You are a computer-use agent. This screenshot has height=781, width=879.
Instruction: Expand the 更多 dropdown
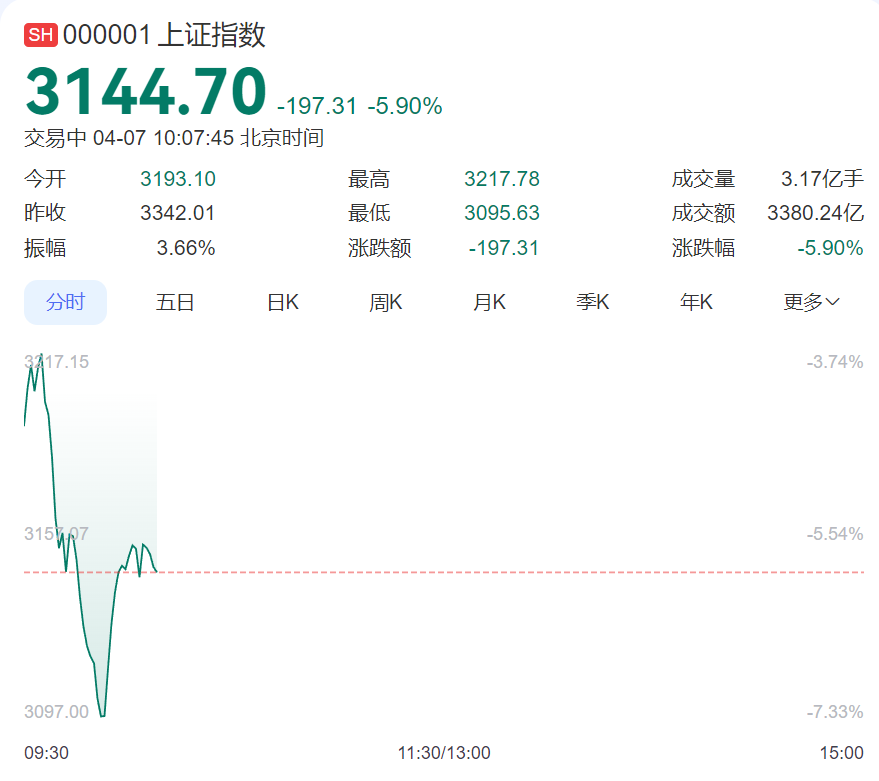[x=811, y=302]
